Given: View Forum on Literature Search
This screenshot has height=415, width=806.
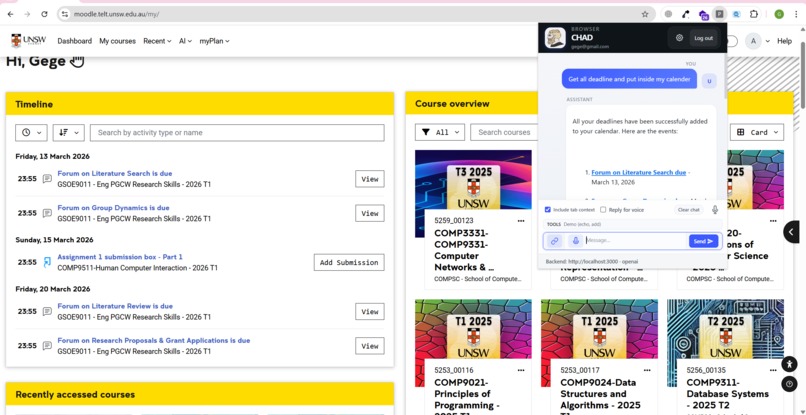Looking at the screenshot, I should (370, 179).
